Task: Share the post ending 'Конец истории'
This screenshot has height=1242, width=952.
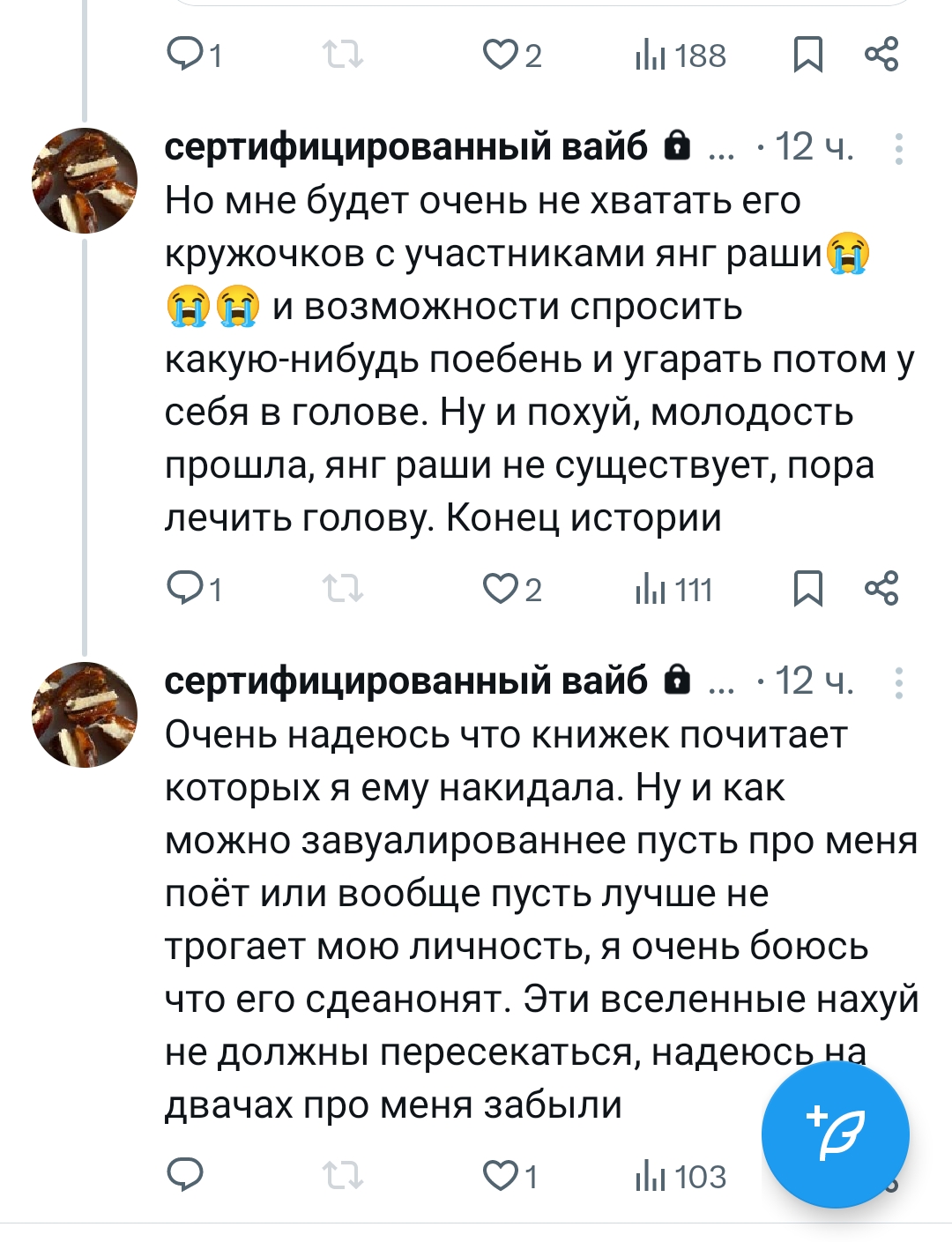Action: point(881,589)
